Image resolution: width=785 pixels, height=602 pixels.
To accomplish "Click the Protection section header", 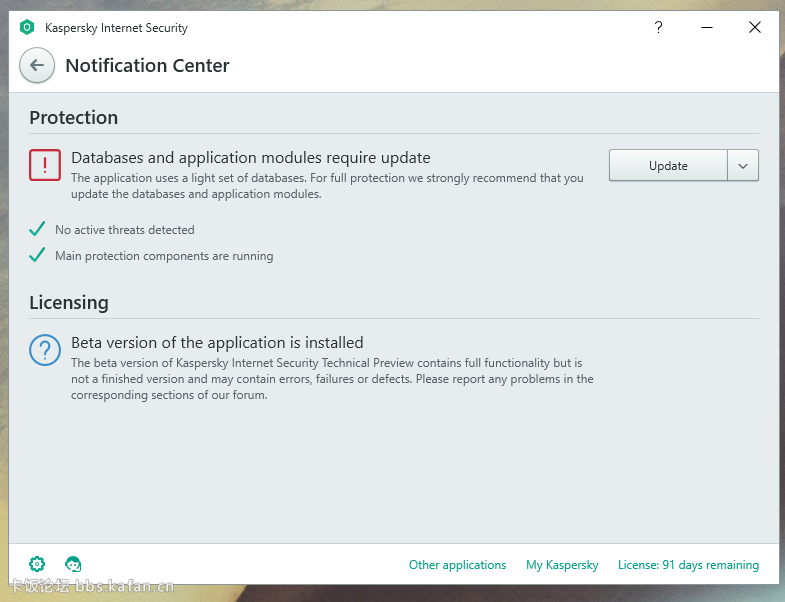I will (x=74, y=118).
